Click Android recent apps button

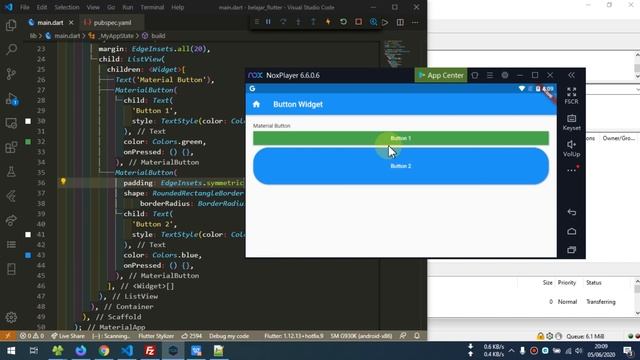pos(571,250)
